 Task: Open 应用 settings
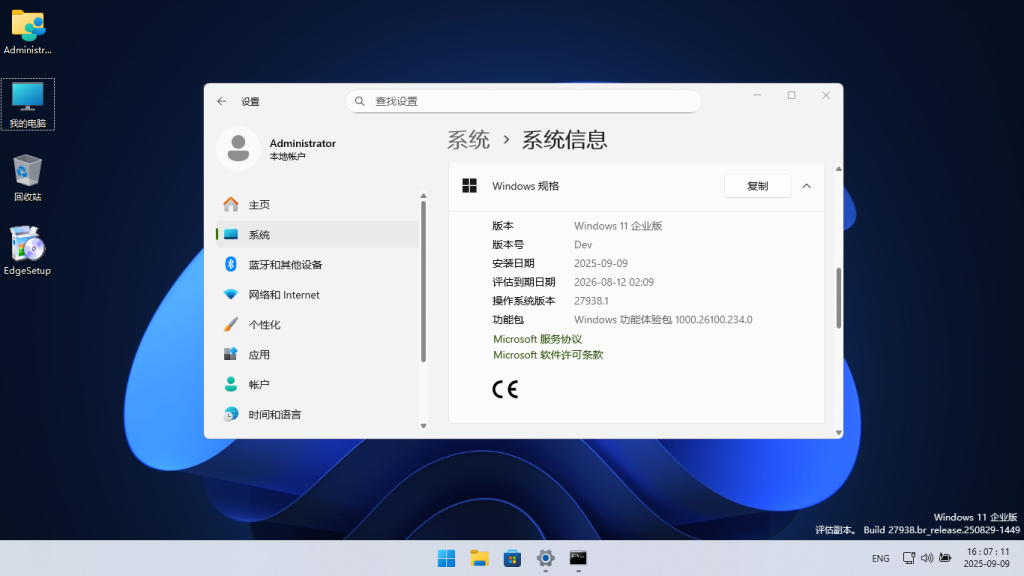(x=317, y=355)
